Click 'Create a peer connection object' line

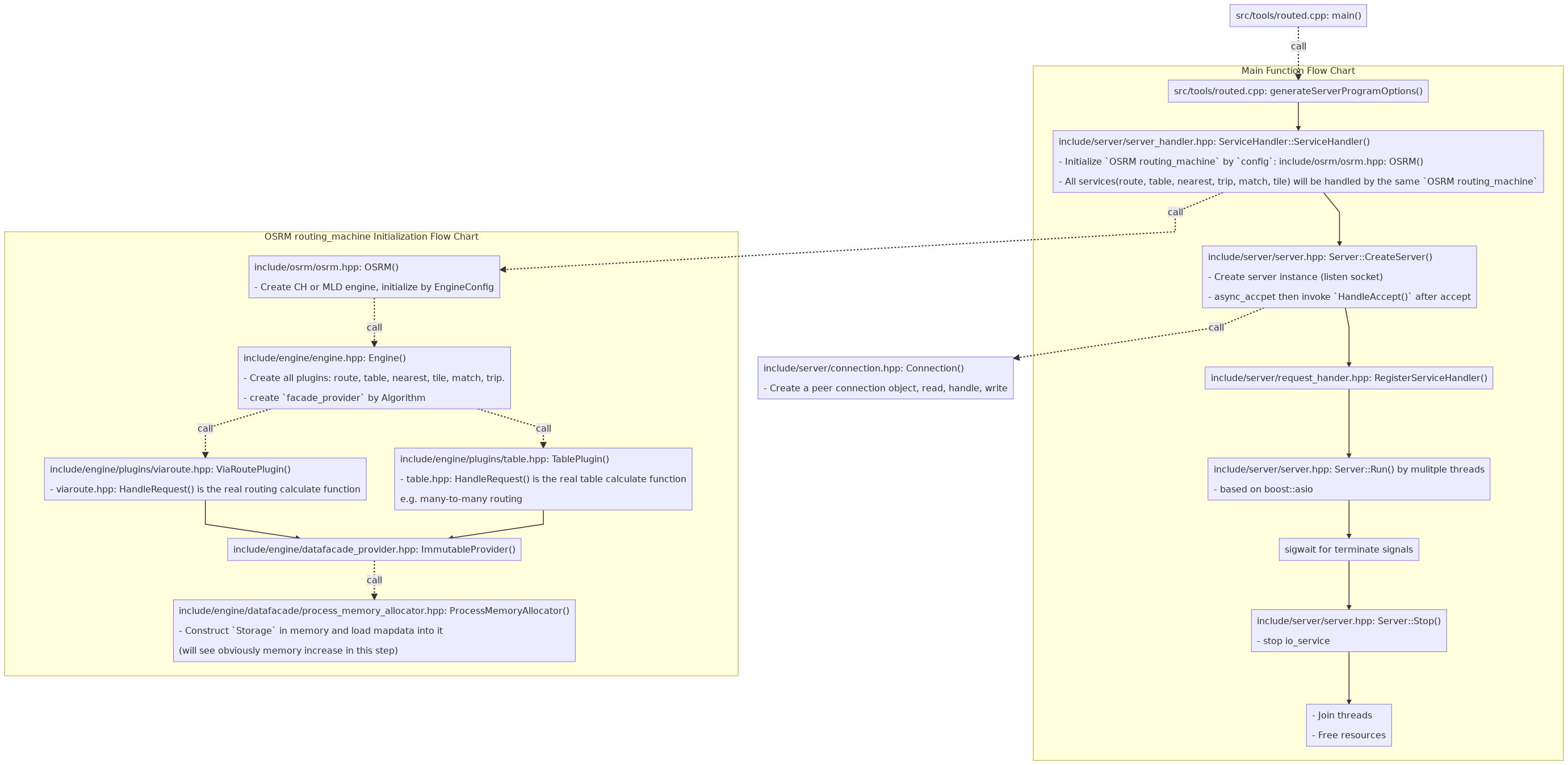(x=885, y=388)
